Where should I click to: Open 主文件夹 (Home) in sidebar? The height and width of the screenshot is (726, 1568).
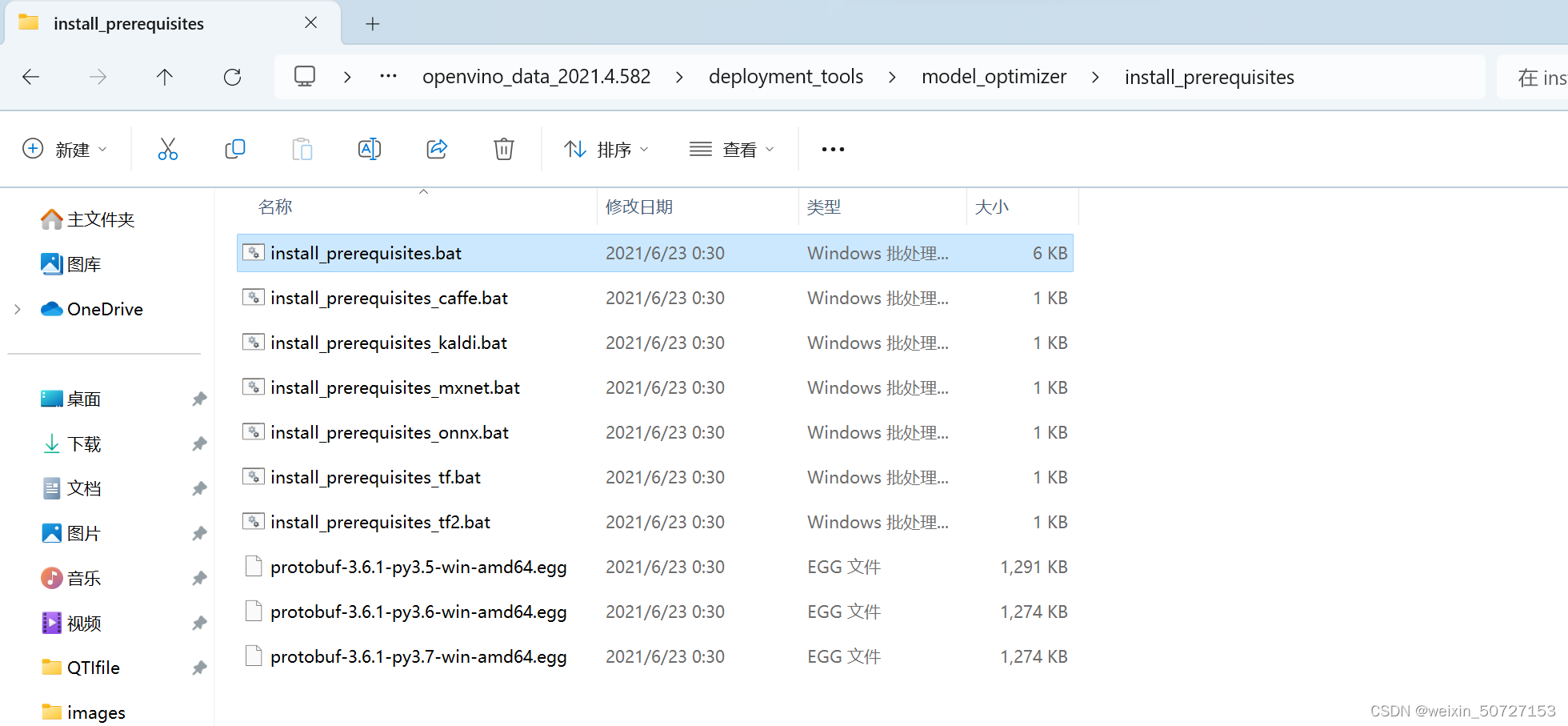click(x=88, y=219)
